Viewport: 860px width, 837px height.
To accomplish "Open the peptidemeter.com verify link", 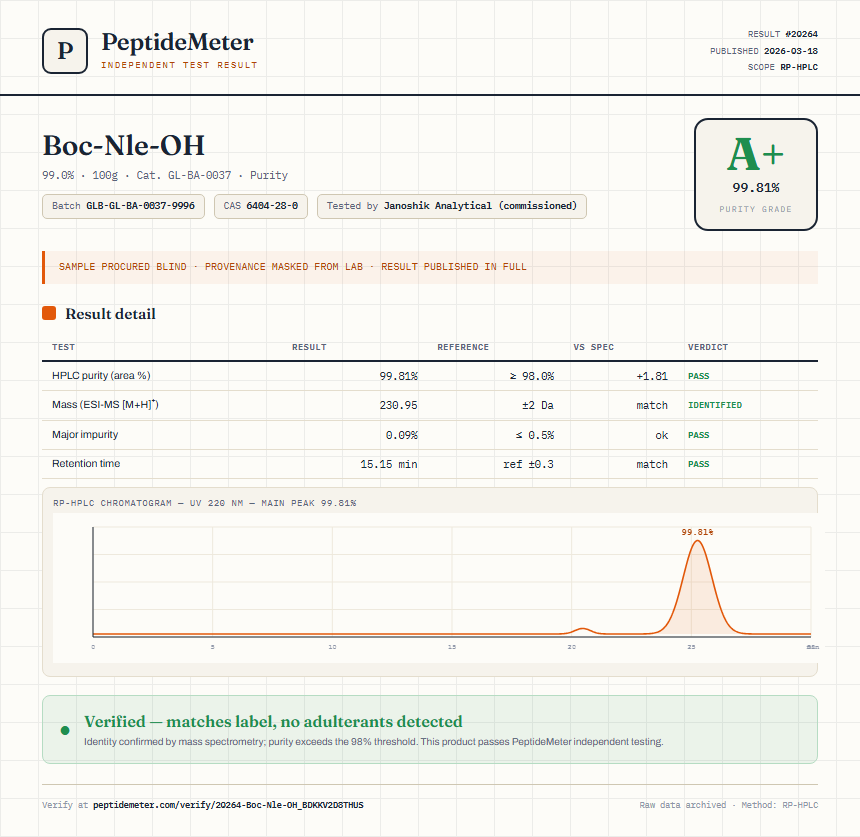I will pyautogui.click(x=228, y=805).
